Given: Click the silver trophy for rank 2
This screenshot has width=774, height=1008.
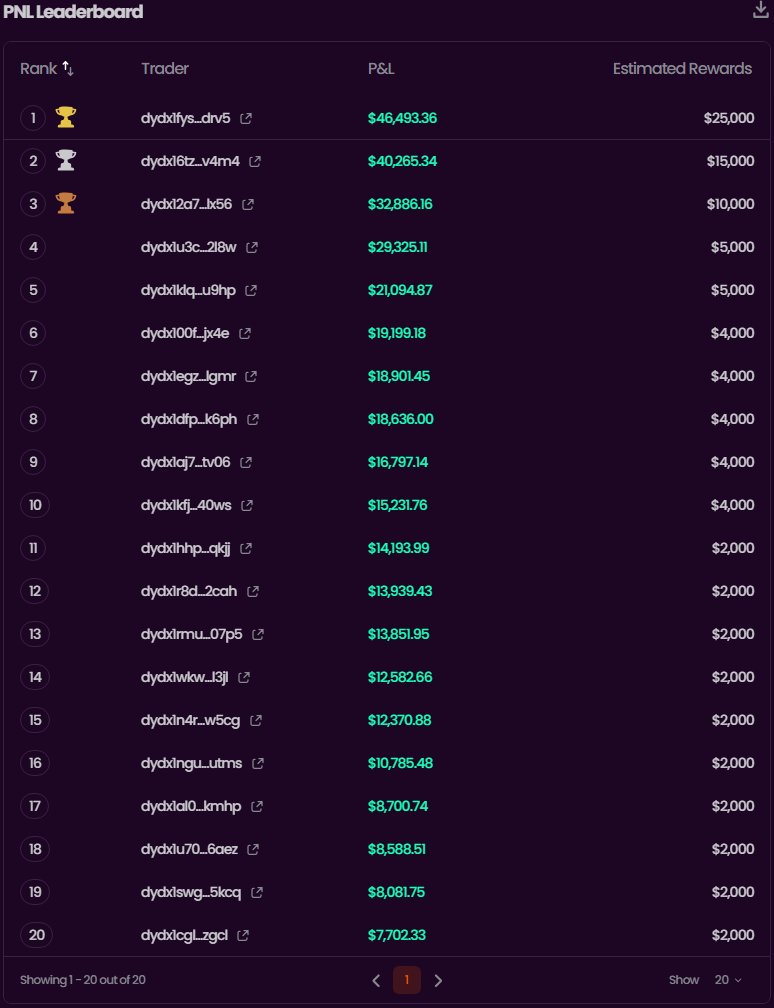Looking at the screenshot, I should coord(66,161).
